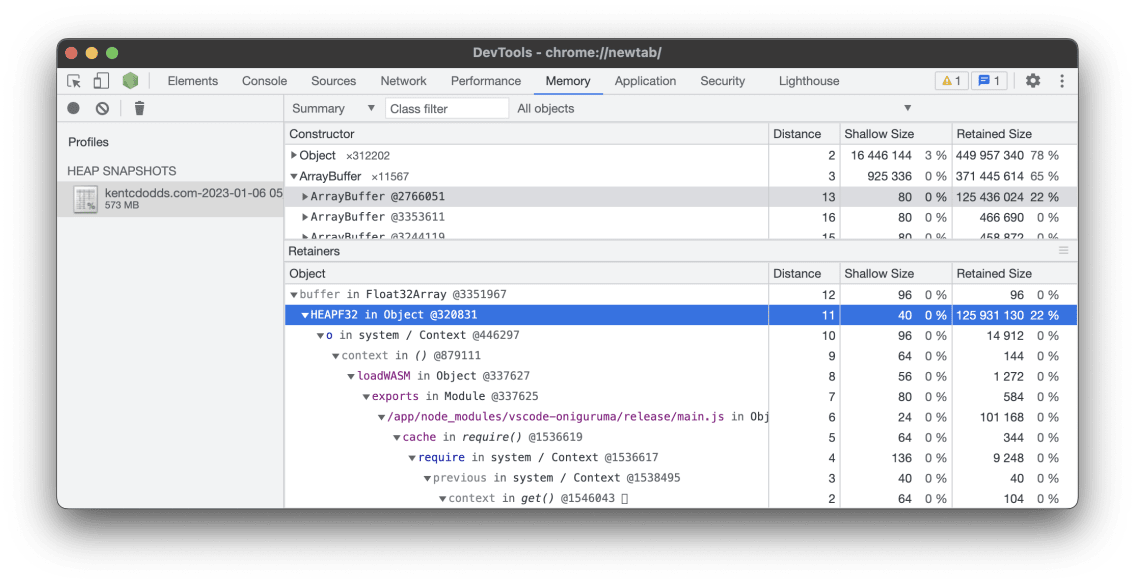Click the trash collect garbage icon

(140, 109)
